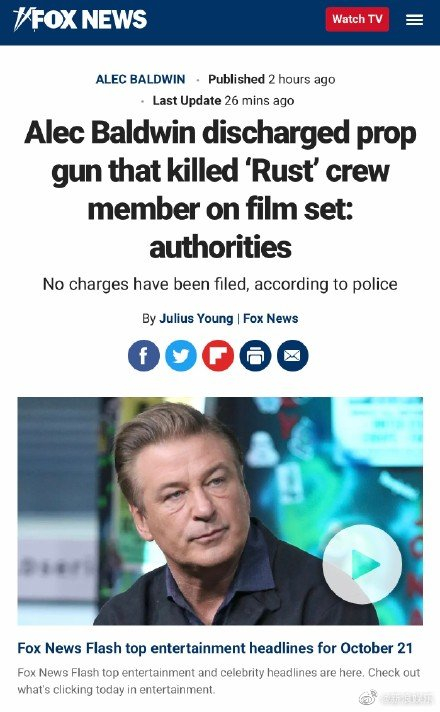Open the hamburger menu icon

coord(414,20)
